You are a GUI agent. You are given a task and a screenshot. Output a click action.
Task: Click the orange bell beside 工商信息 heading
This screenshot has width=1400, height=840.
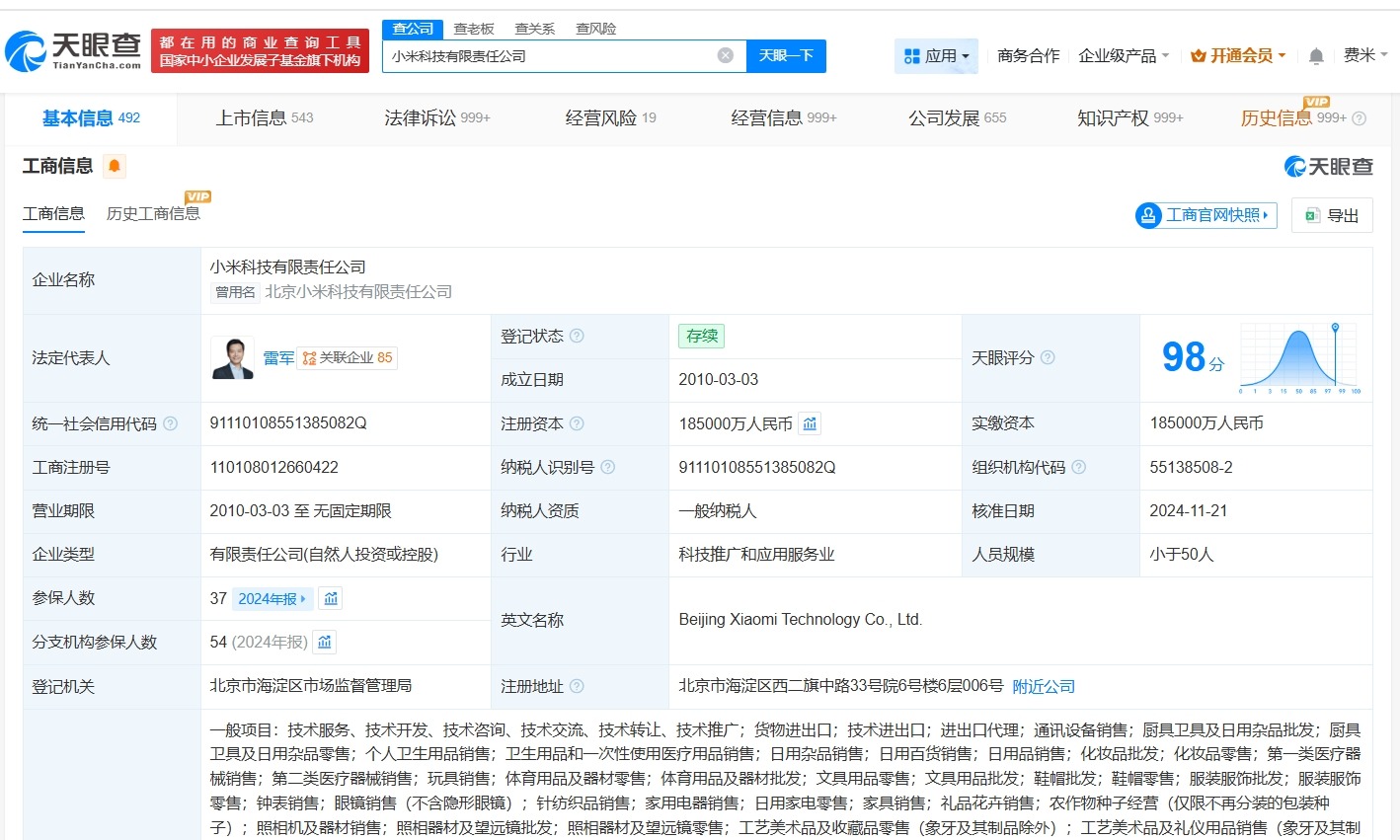[x=115, y=167]
